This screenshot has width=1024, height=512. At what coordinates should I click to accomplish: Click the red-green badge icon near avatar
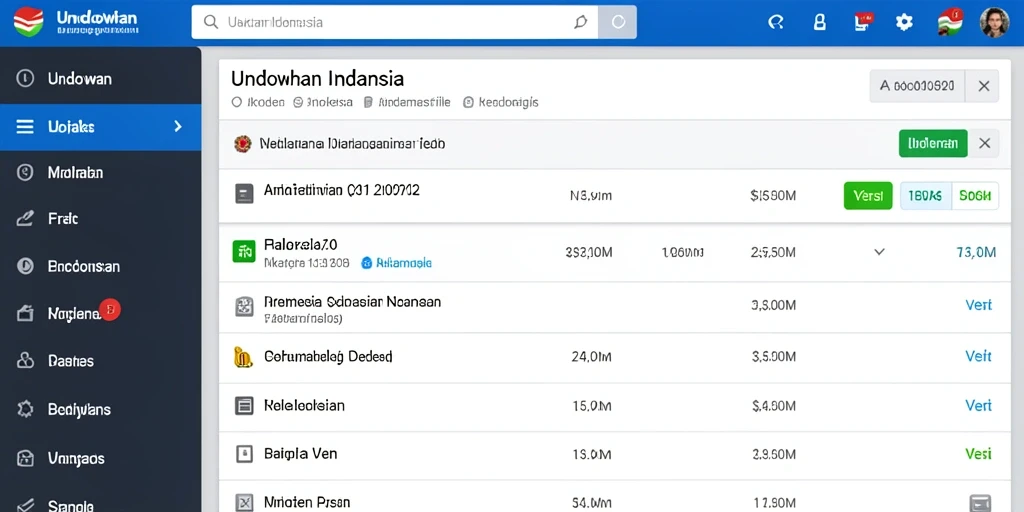pyautogui.click(x=950, y=22)
